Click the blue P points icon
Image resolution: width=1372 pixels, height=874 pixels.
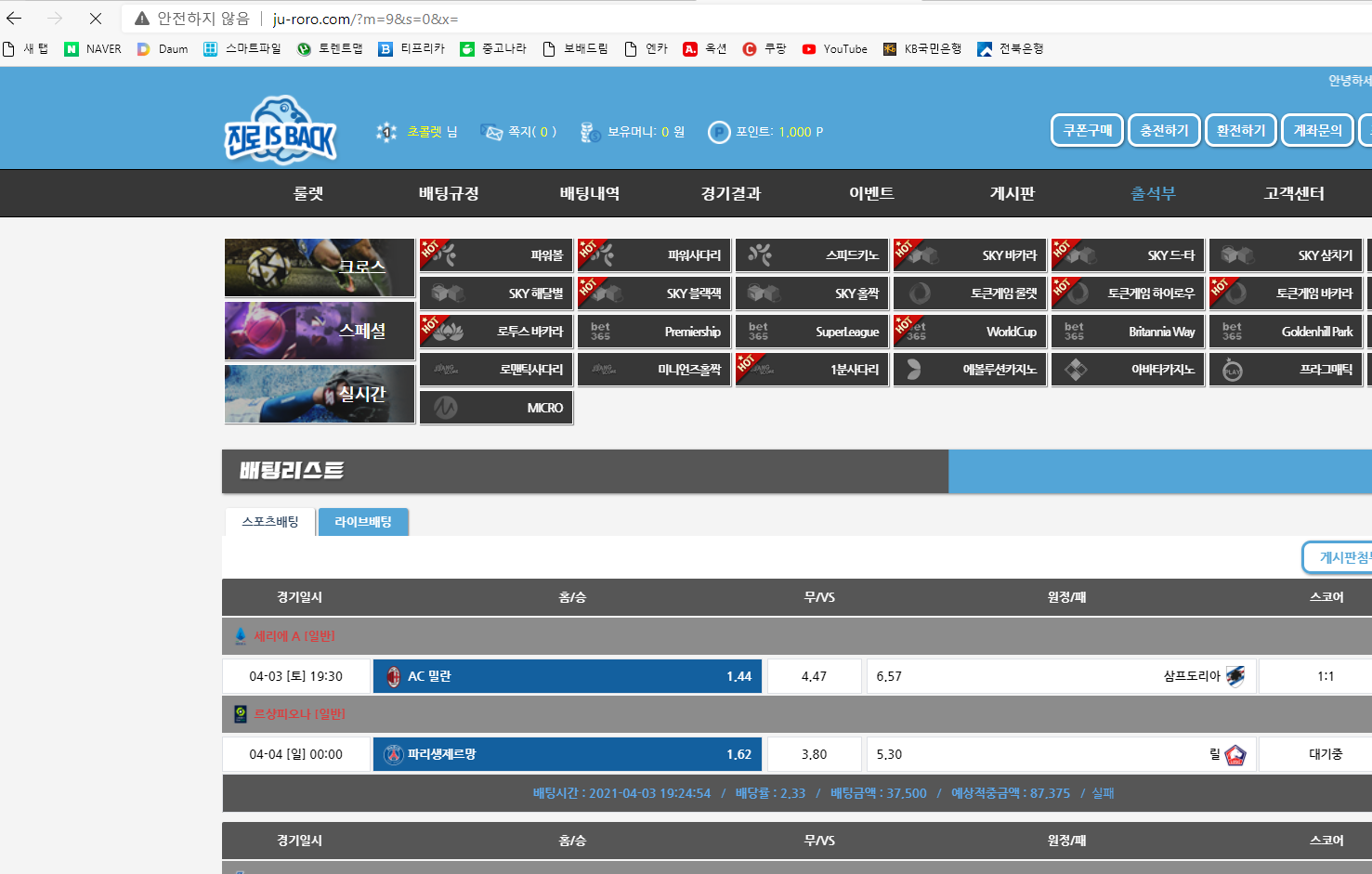pos(718,133)
